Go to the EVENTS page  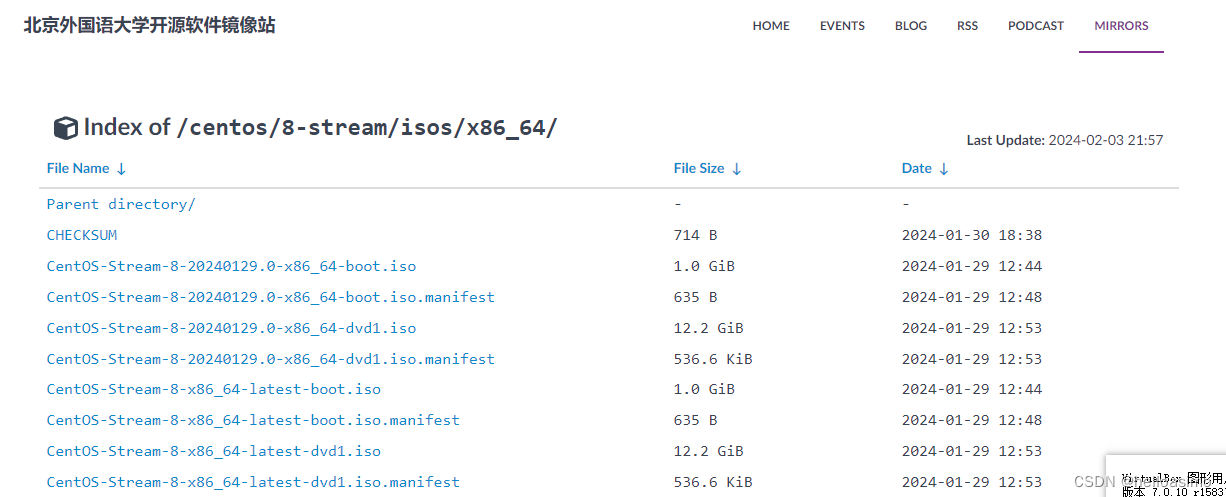coord(842,26)
